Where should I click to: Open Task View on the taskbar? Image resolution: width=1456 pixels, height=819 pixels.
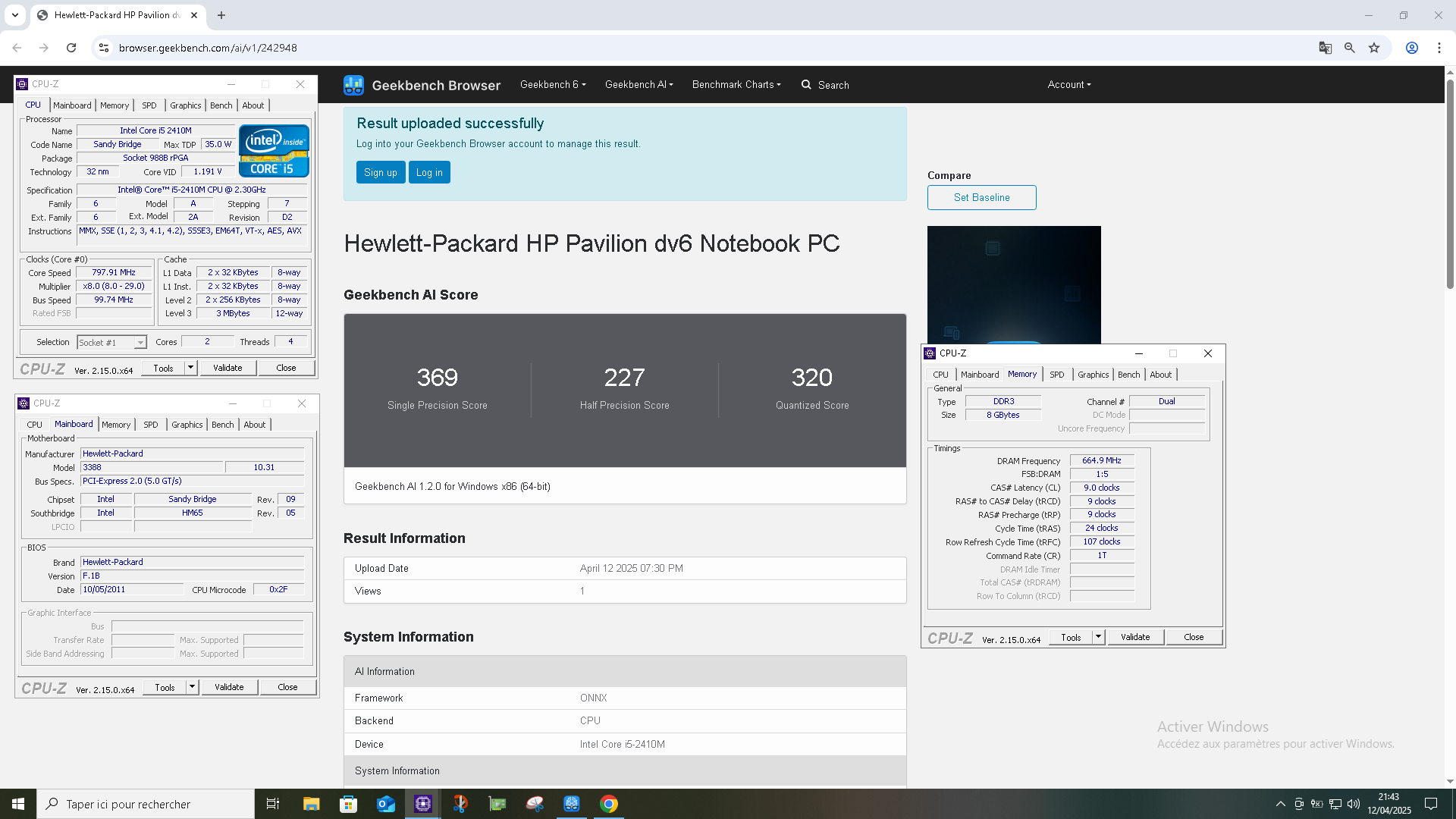point(273,804)
